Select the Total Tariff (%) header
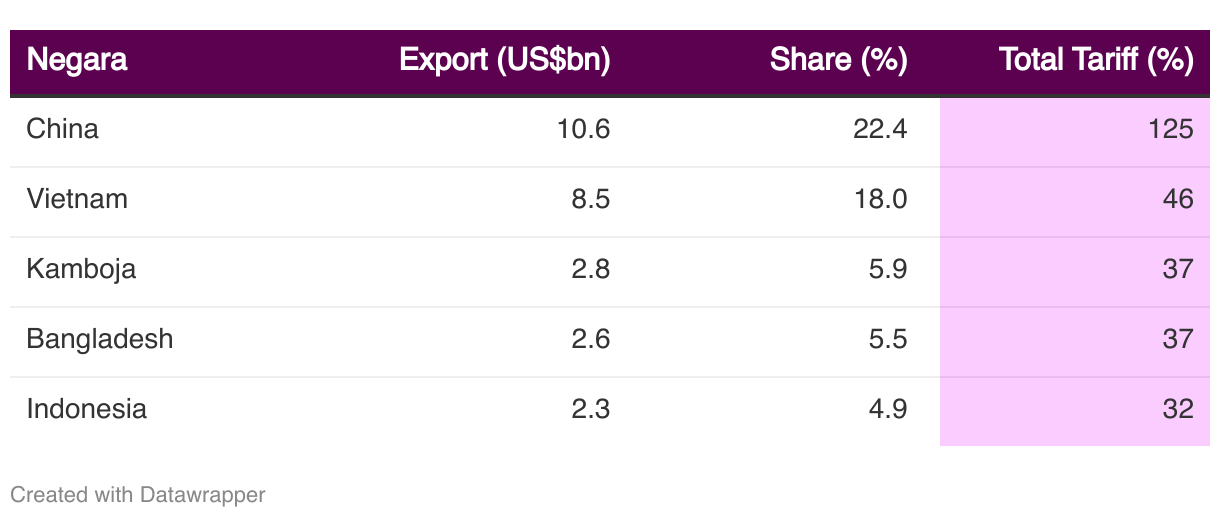The image size is (1220, 518). (x=1096, y=61)
